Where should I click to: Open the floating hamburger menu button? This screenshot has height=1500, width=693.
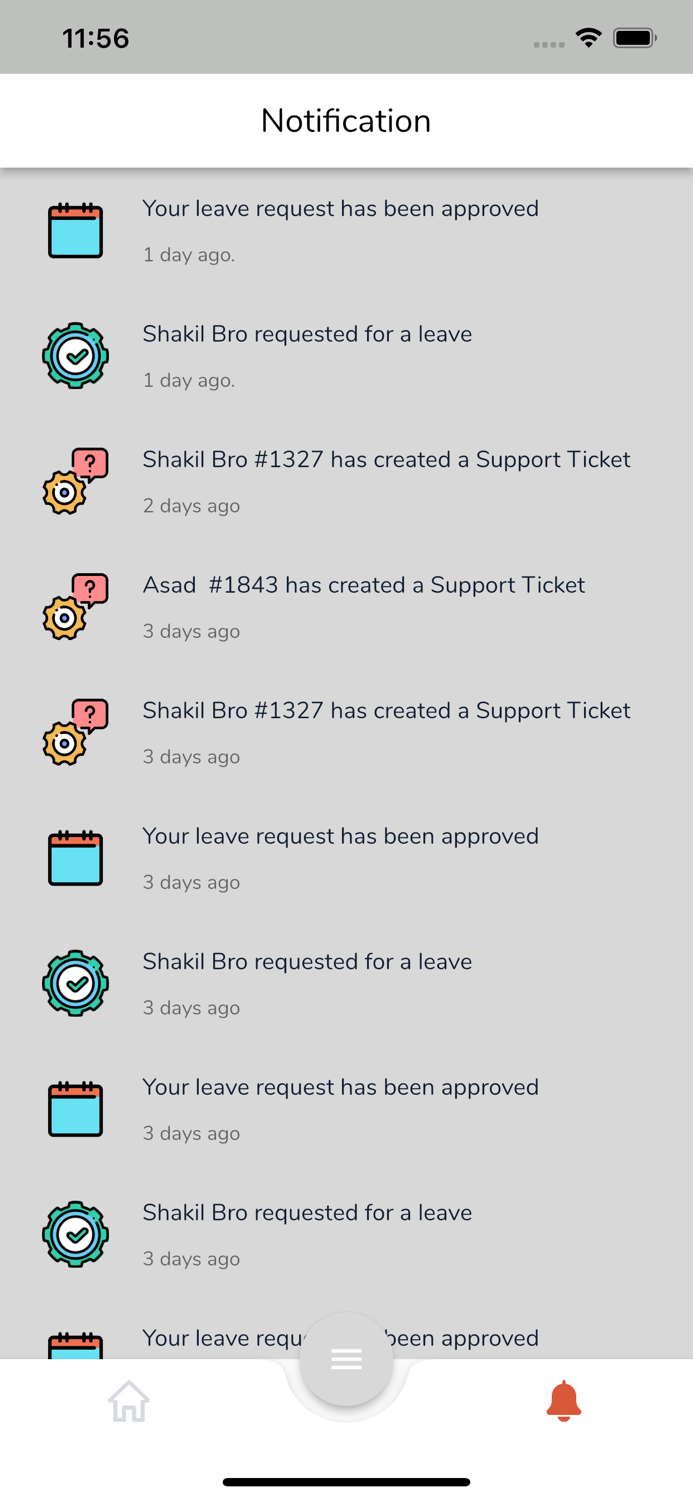tap(346, 1359)
